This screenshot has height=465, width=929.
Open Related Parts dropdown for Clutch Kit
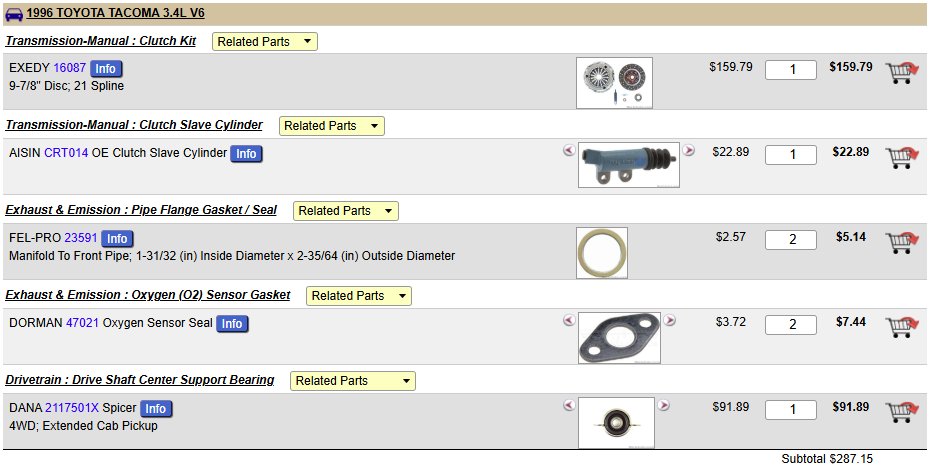pyautogui.click(x=265, y=41)
